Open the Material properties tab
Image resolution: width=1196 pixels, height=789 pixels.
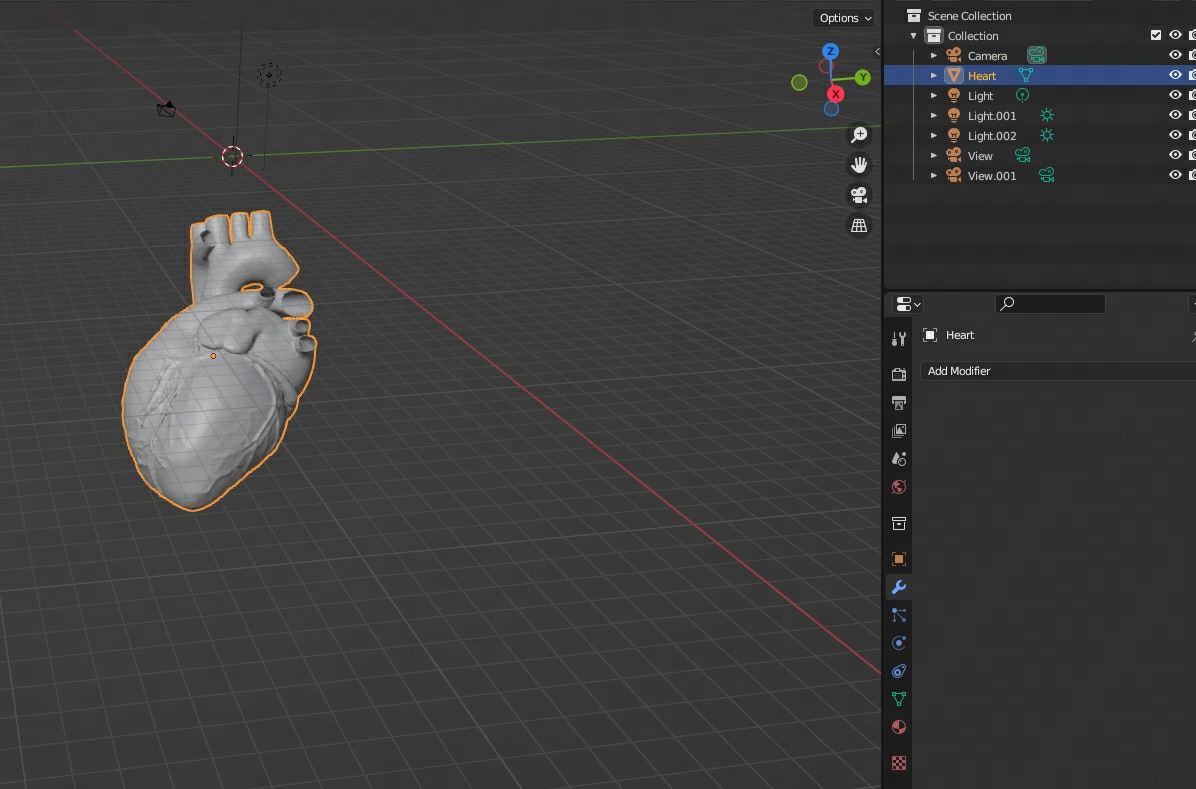899,727
